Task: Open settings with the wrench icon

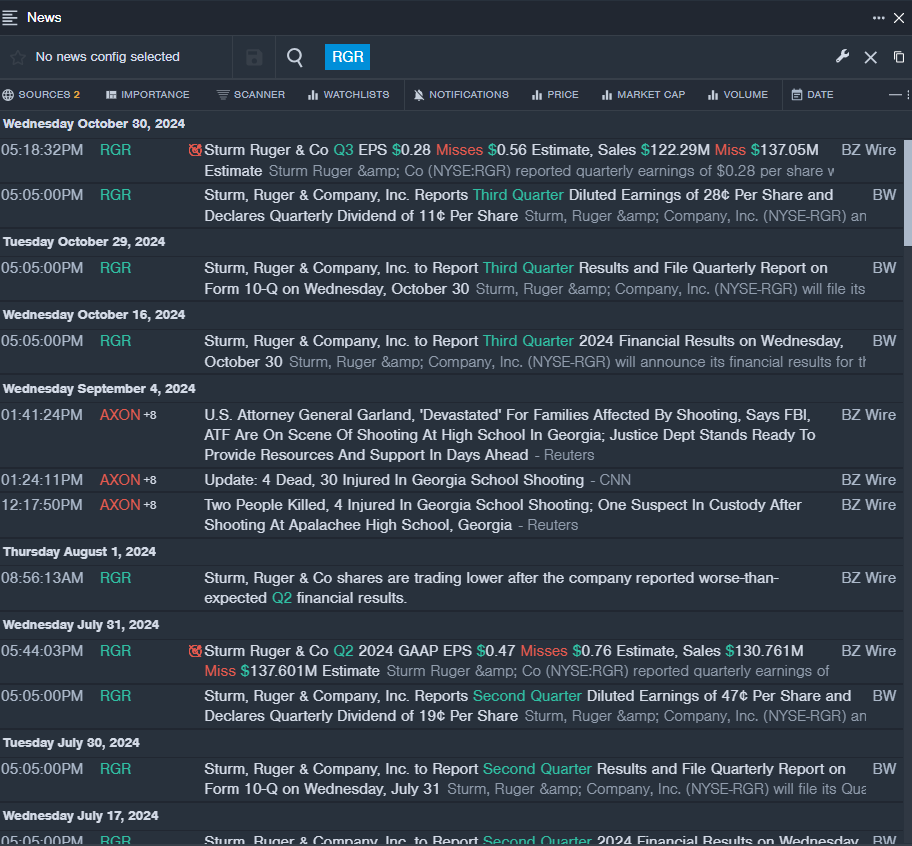Action: (842, 57)
